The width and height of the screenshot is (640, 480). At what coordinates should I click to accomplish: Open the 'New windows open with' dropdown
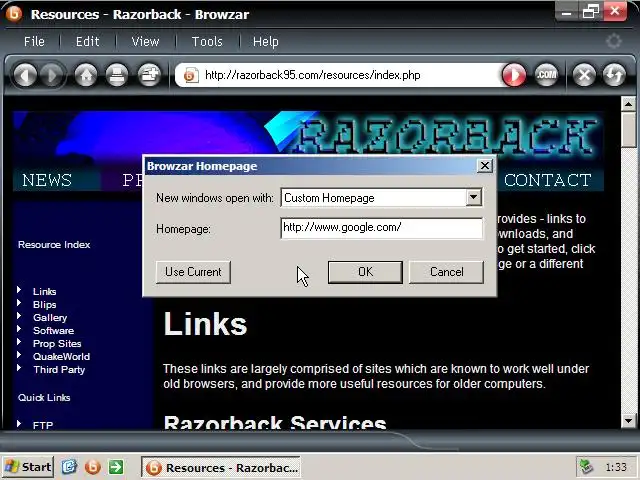[473, 198]
